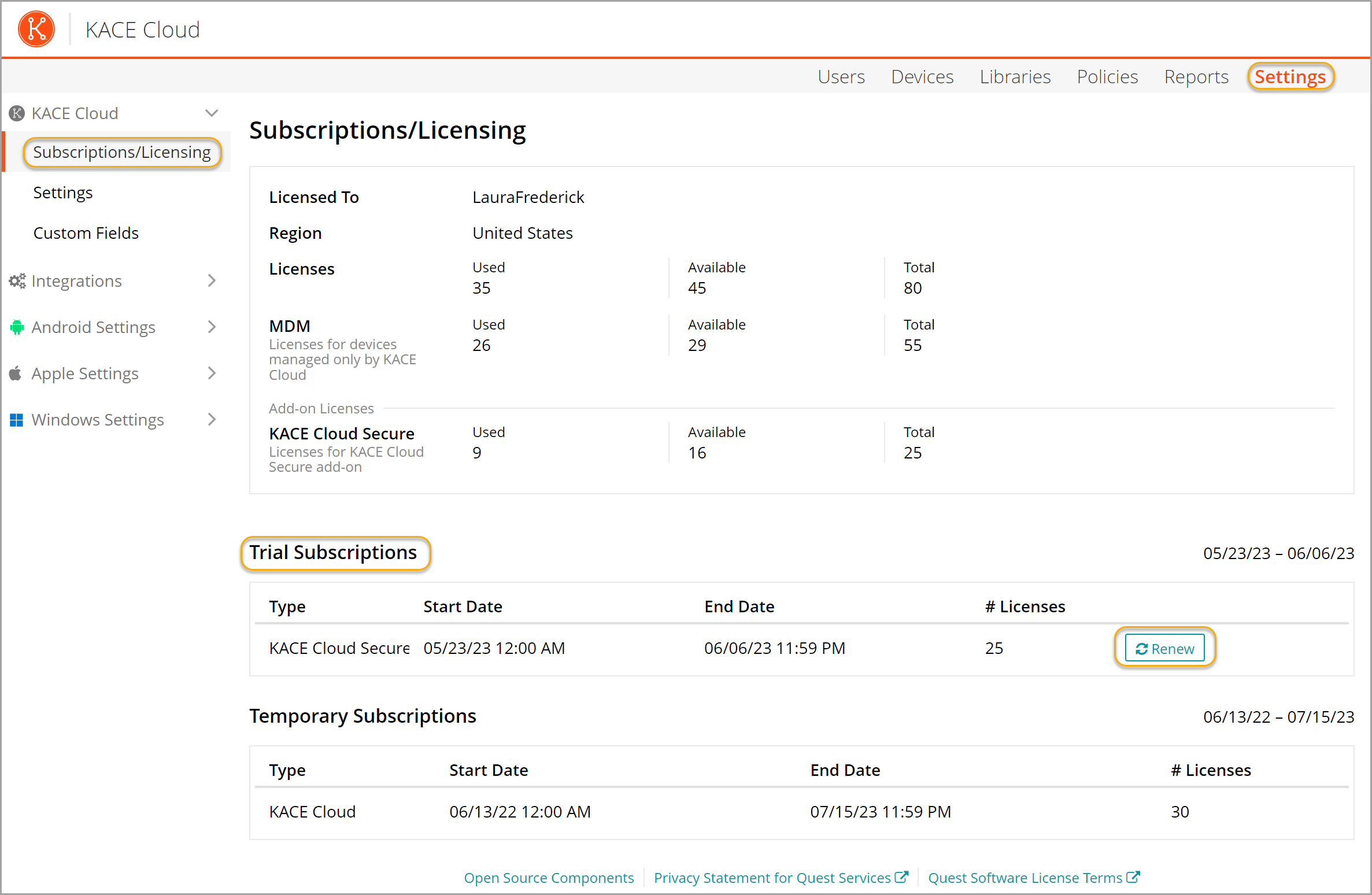The width and height of the screenshot is (1372, 895).
Task: Expand the Integrations section chevron
Action: tap(212, 281)
